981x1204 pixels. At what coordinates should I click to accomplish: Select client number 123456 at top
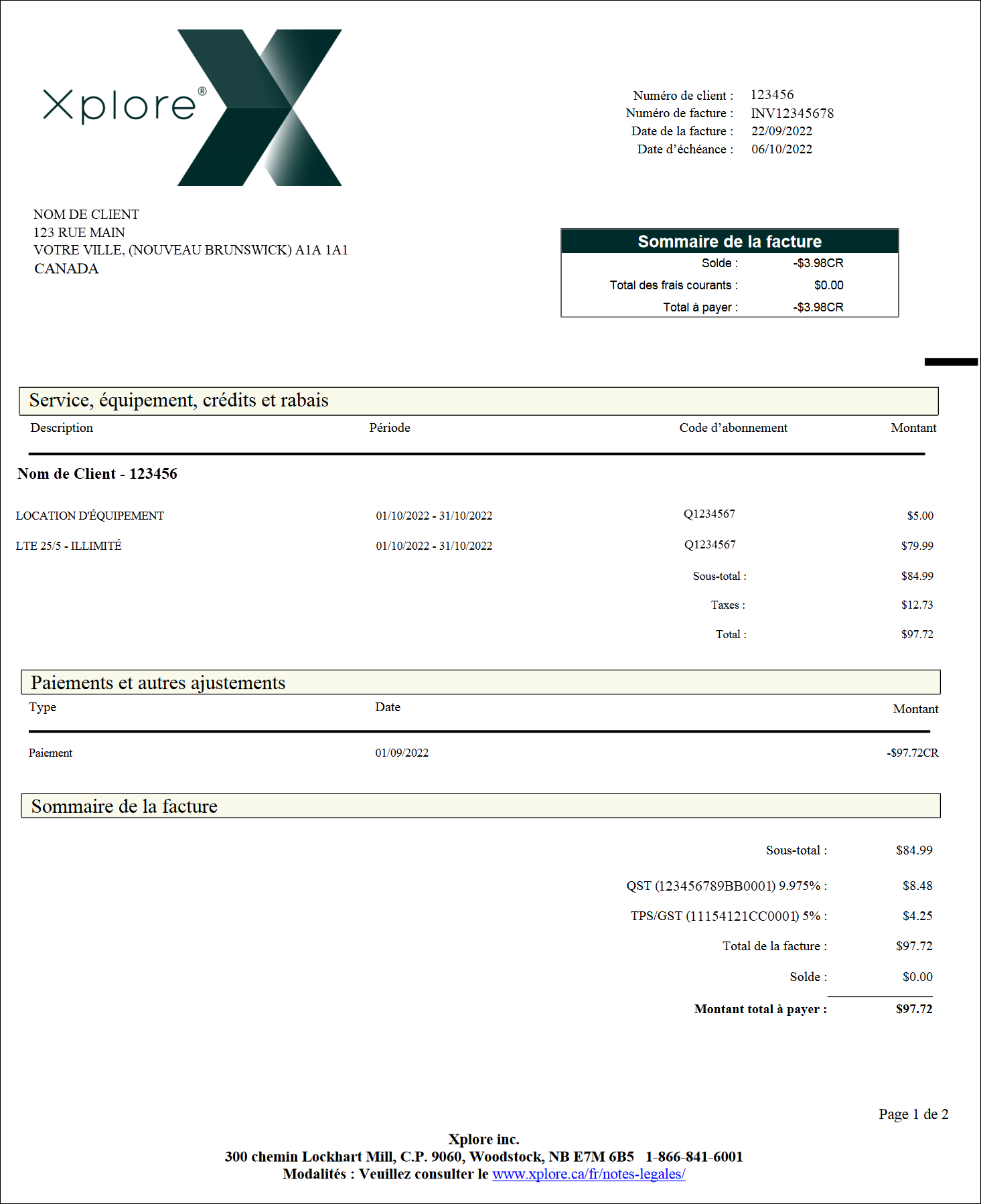[x=772, y=95]
